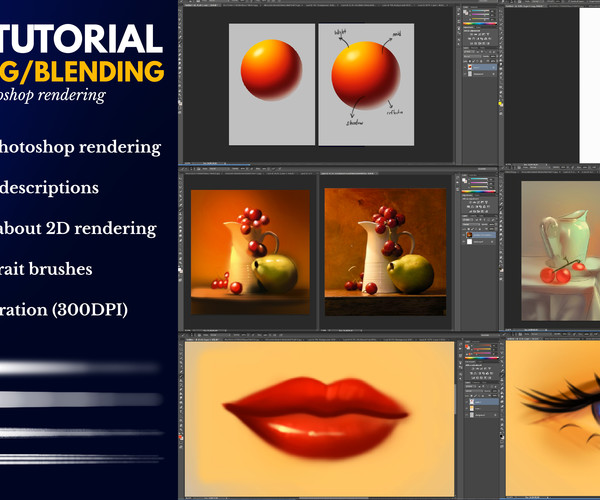Open Channels tab in top window
This screenshot has width=600, height=500.
tap(474, 48)
